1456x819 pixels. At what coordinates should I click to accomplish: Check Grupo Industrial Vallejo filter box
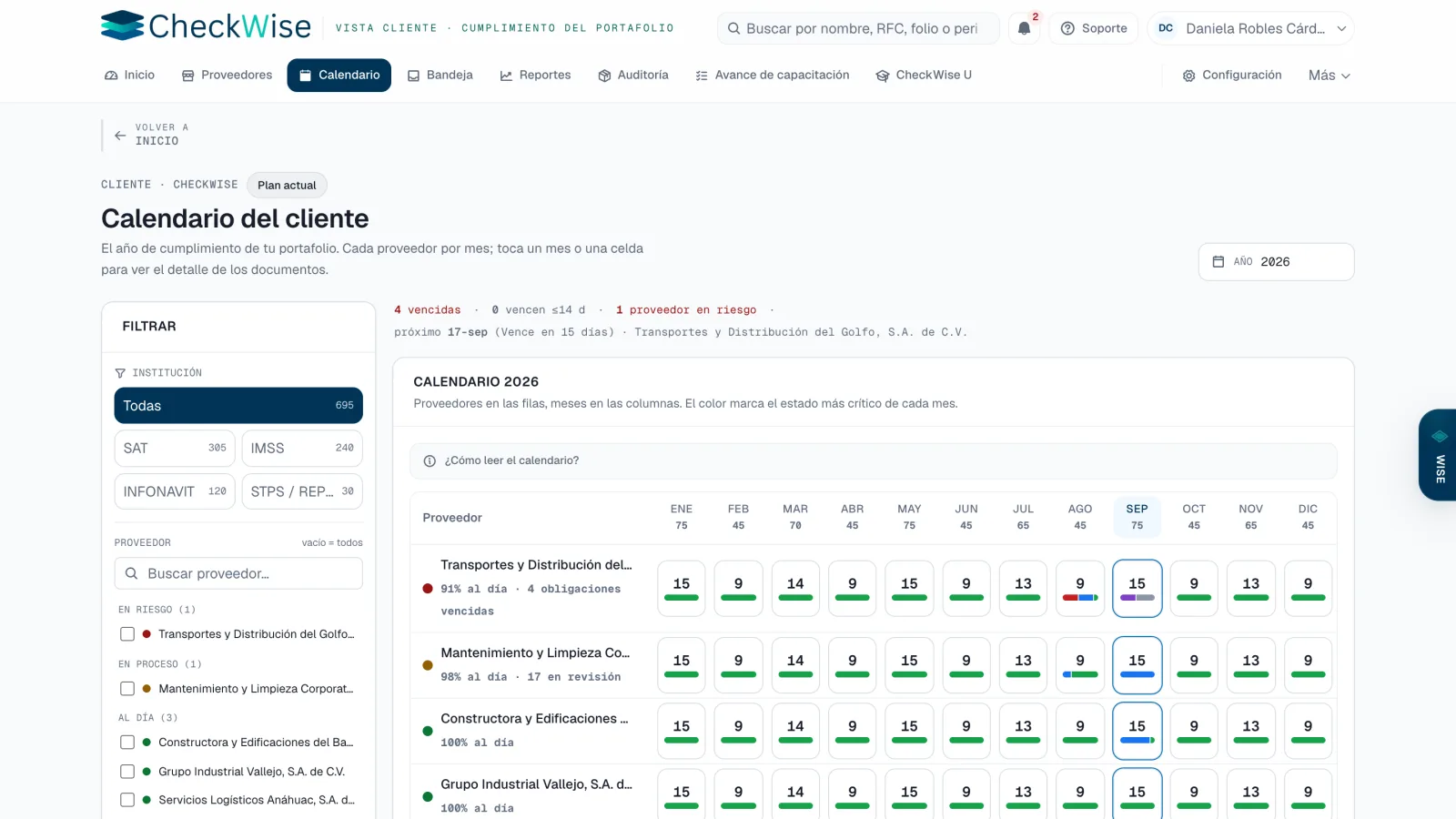(127, 772)
